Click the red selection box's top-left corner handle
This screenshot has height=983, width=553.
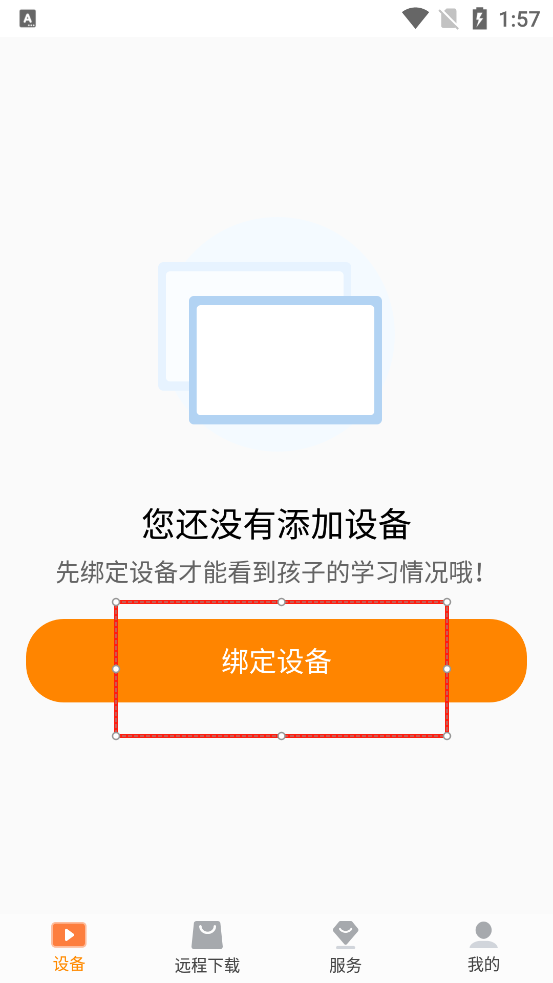pos(116,602)
